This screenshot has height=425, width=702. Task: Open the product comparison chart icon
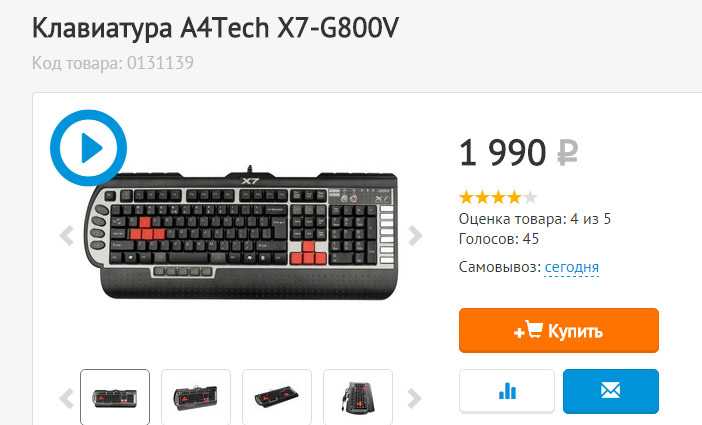coord(507,391)
